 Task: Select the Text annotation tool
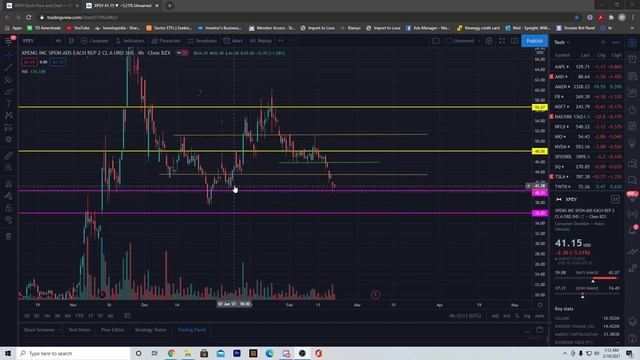pyautogui.click(x=8, y=104)
